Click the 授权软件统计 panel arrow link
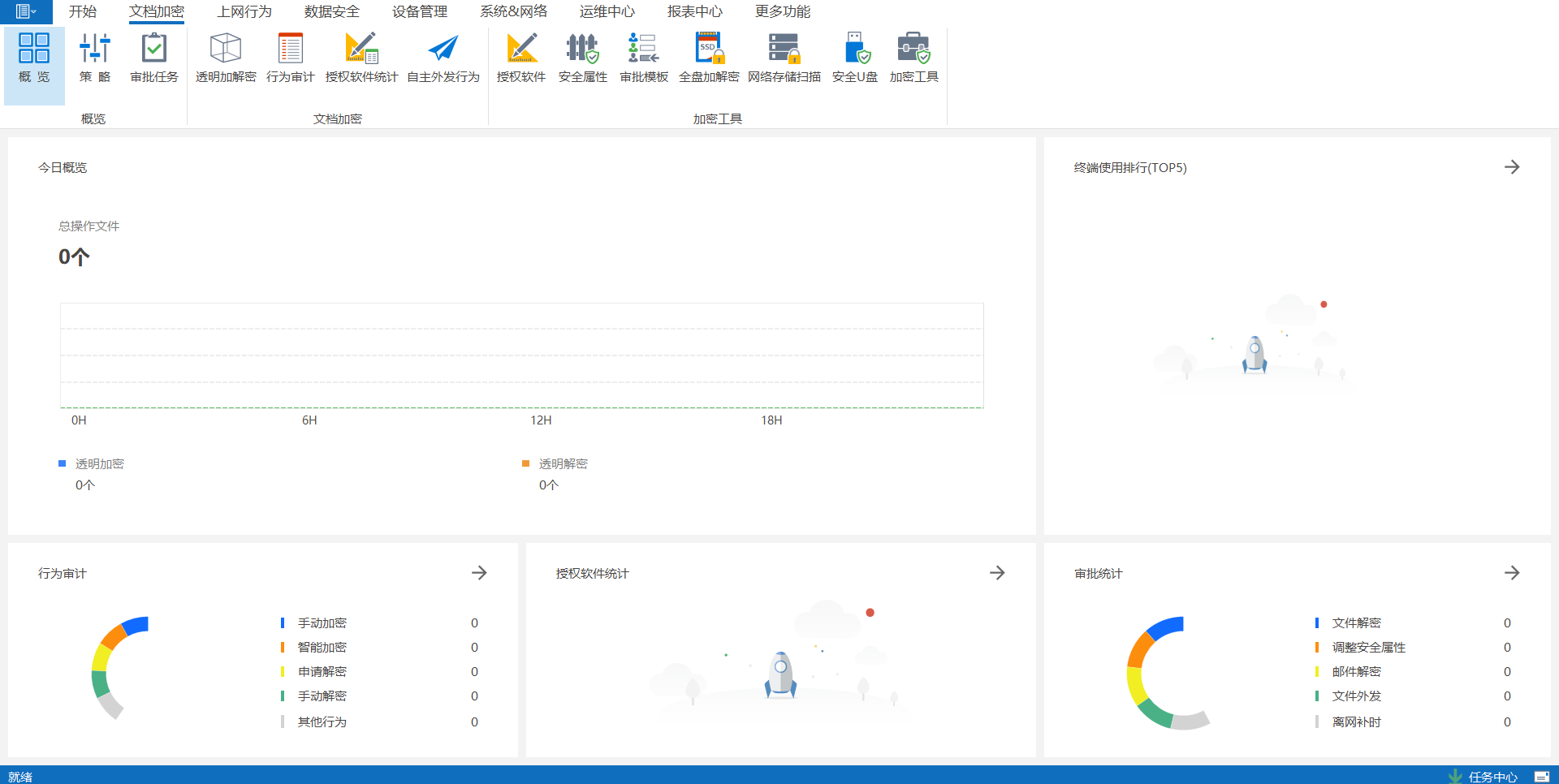The height and width of the screenshot is (784, 1559). point(997,573)
